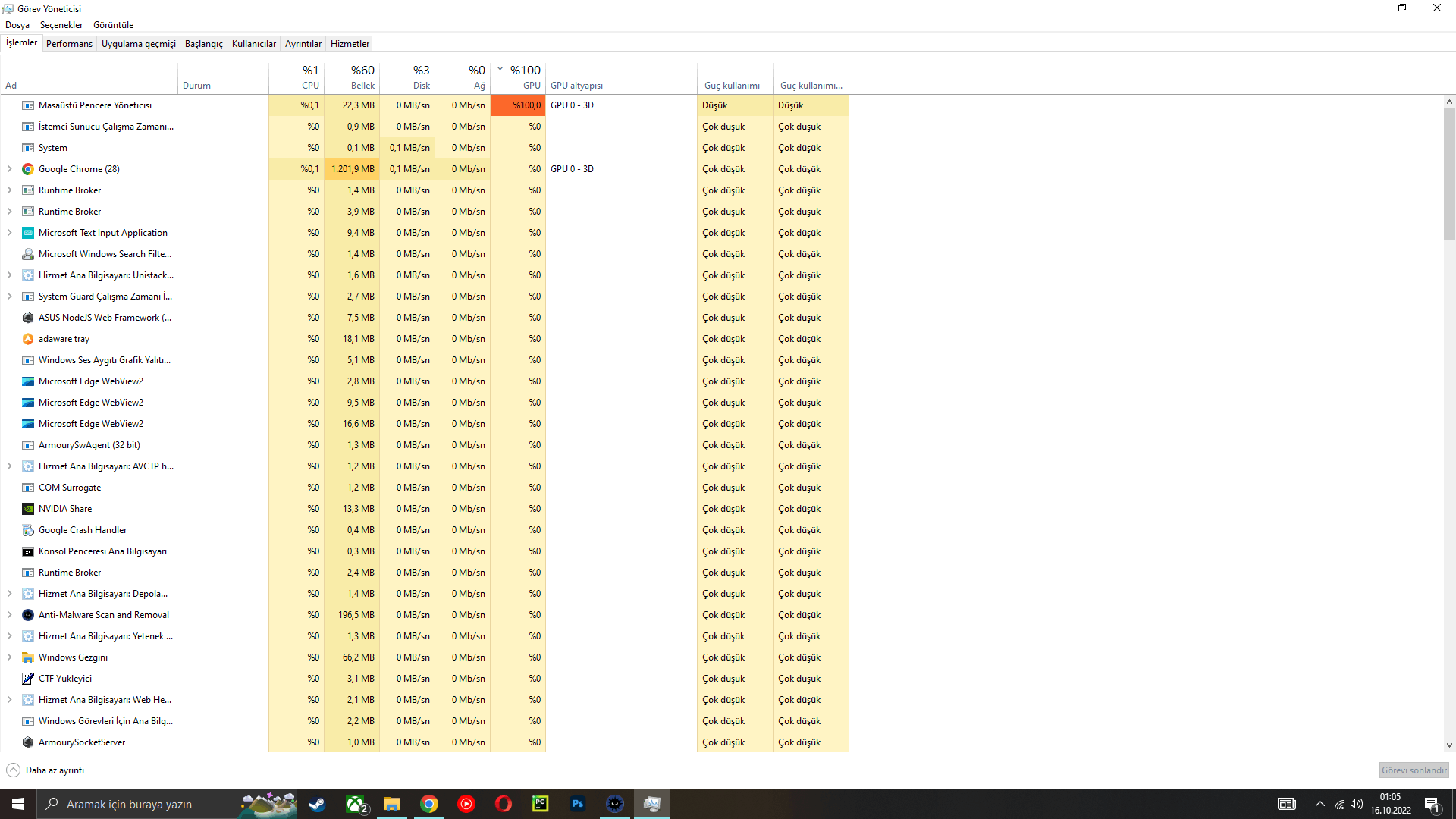Expand the Windows Gezgini process group
Image resolution: width=1456 pixels, height=819 pixels.
coord(9,657)
